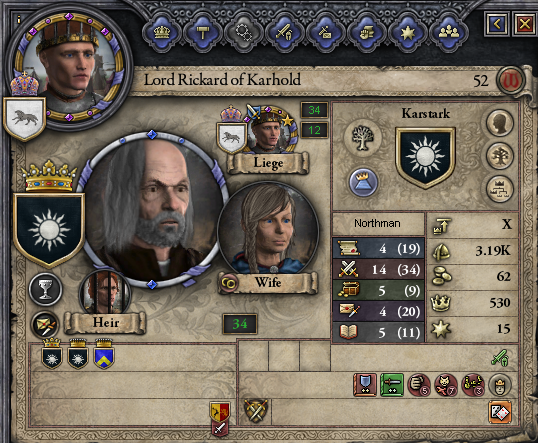538x443 pixels.
Task: Open the Intrigue tab with dagger icon
Action: coord(325,33)
